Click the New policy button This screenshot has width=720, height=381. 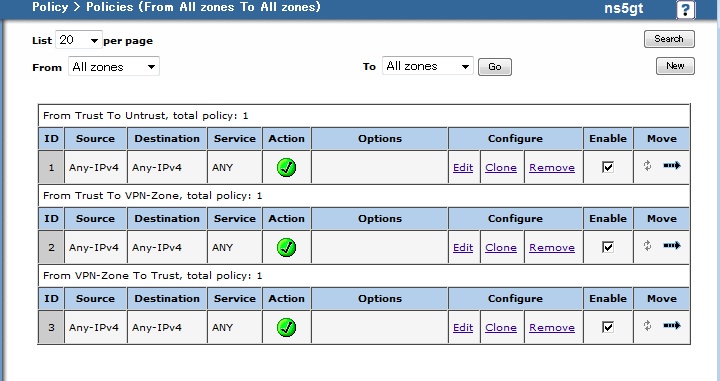coord(675,66)
